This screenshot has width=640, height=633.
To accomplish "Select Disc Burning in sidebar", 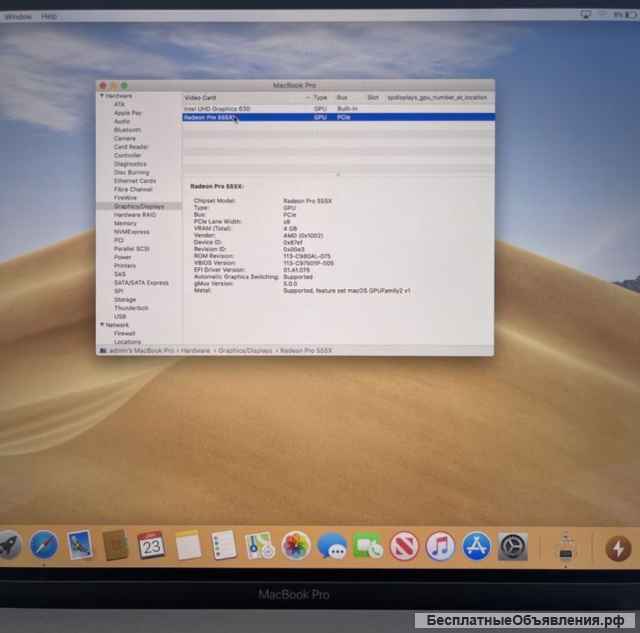I will pos(131,172).
